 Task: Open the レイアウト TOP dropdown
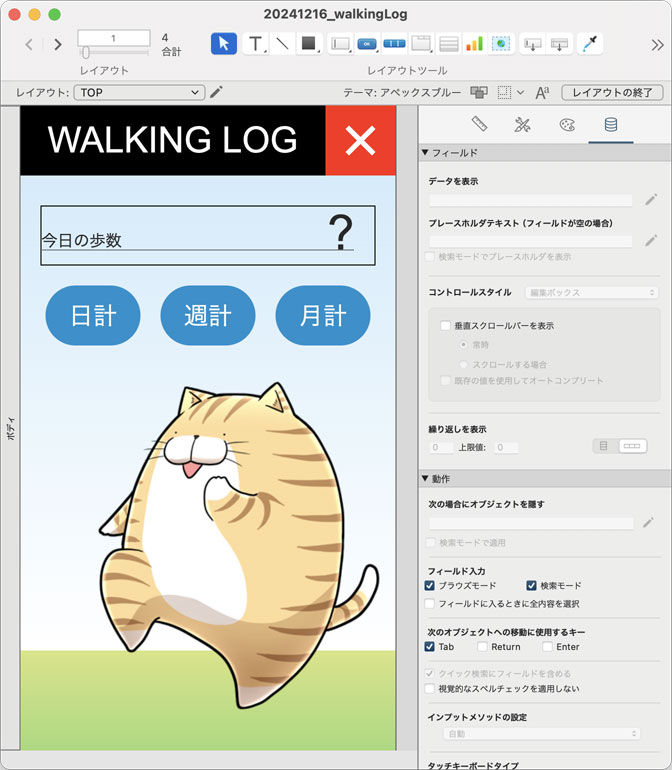[x=140, y=92]
